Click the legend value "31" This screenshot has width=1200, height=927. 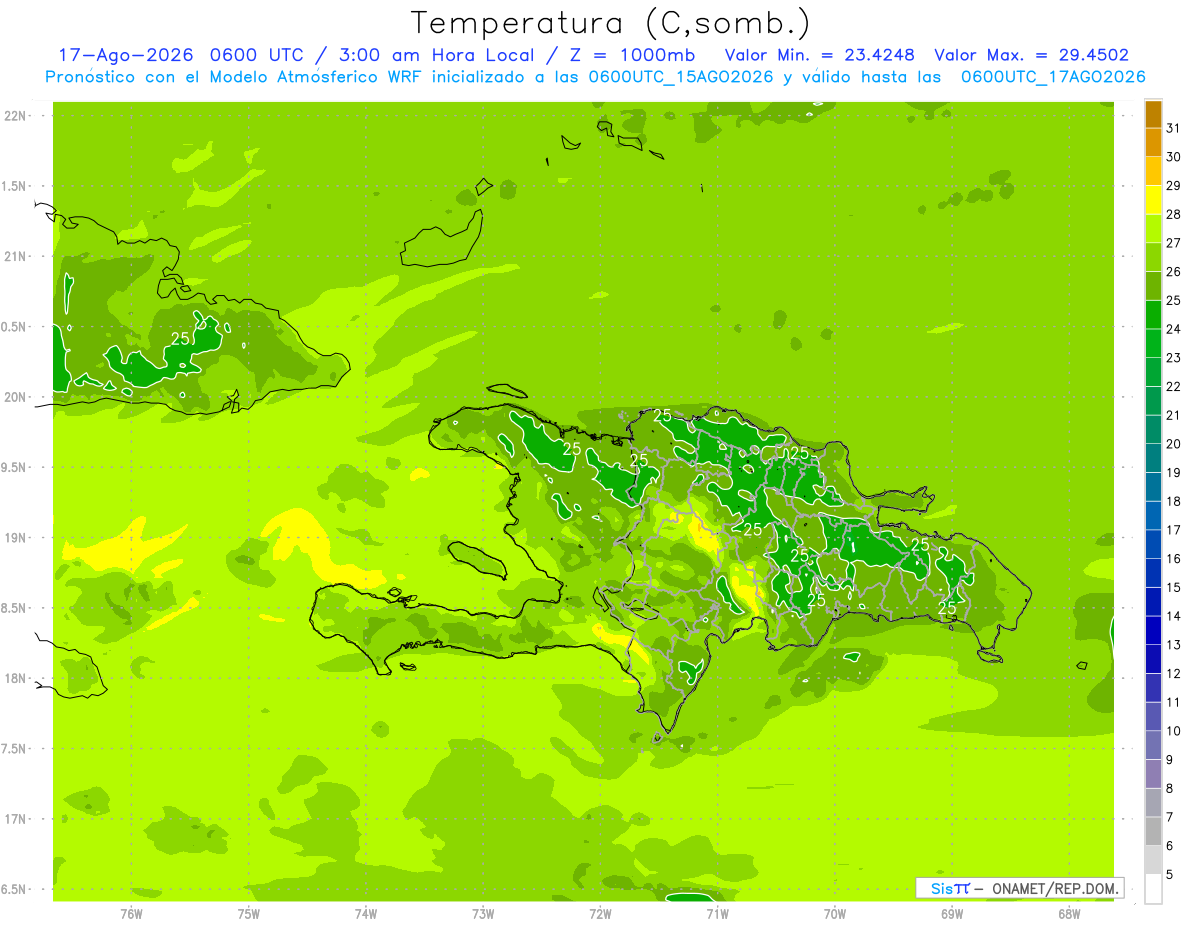point(1174,128)
